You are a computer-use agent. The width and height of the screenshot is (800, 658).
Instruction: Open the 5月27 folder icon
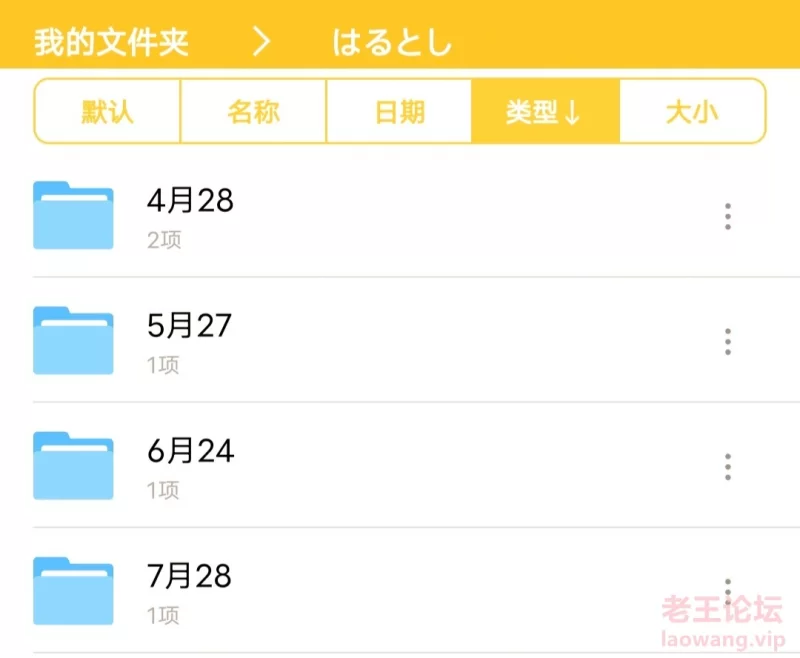point(73,340)
